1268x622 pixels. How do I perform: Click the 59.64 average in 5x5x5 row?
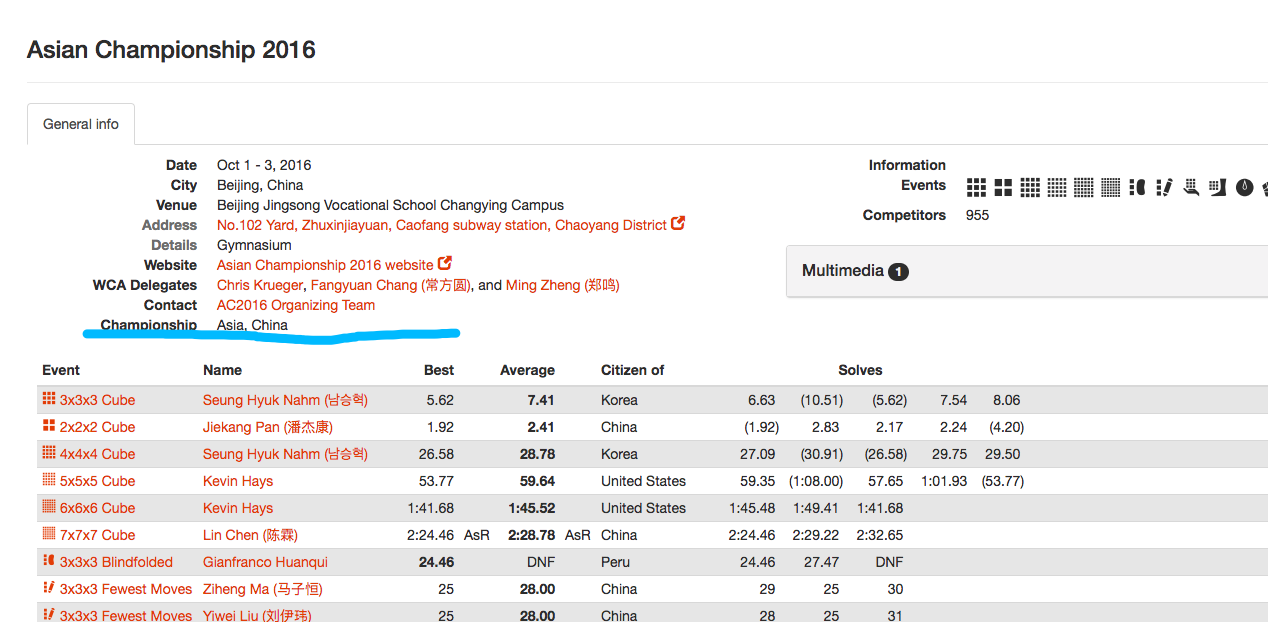pos(537,481)
